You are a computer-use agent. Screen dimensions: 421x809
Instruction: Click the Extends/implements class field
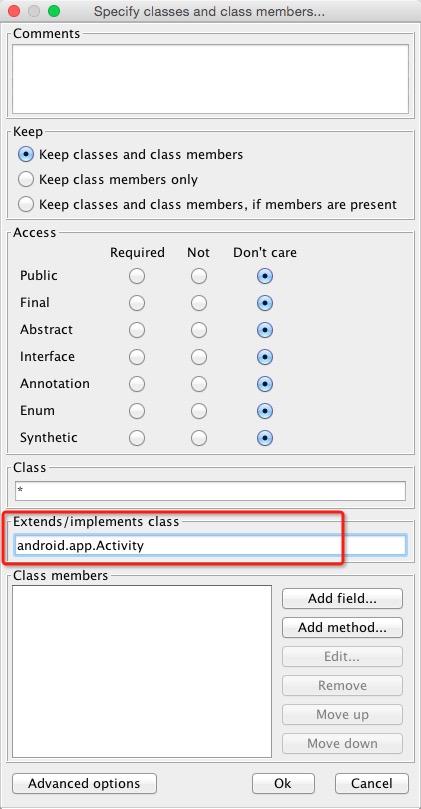(210, 545)
